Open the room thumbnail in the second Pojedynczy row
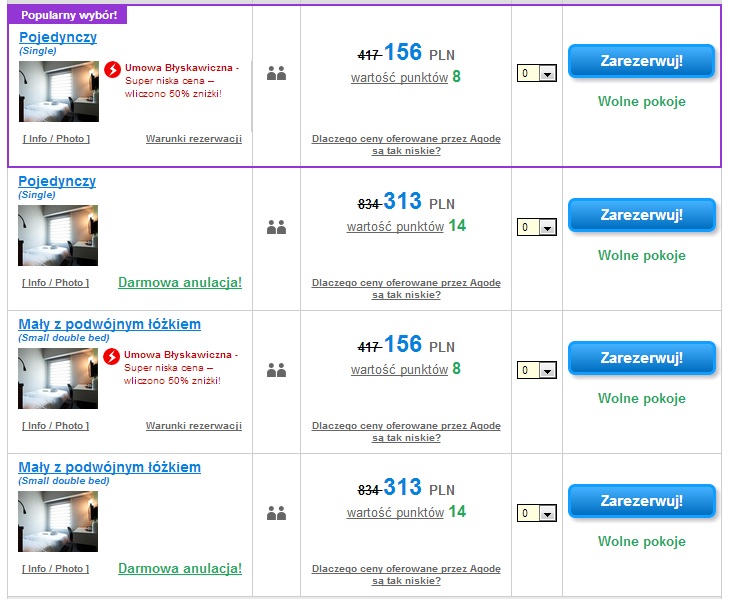The image size is (730, 599). tap(58, 236)
